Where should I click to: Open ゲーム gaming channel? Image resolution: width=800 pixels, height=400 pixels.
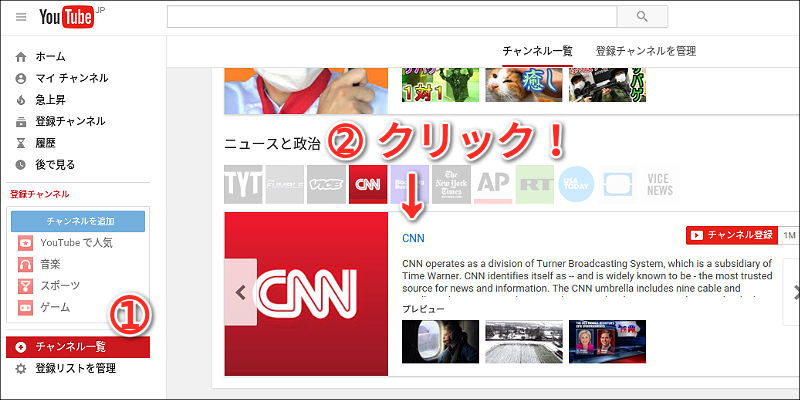coord(55,307)
